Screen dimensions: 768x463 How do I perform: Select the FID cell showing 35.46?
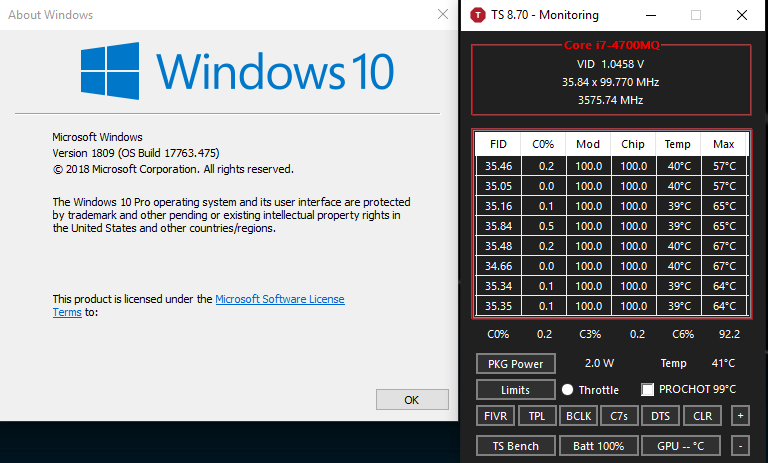tap(499, 166)
